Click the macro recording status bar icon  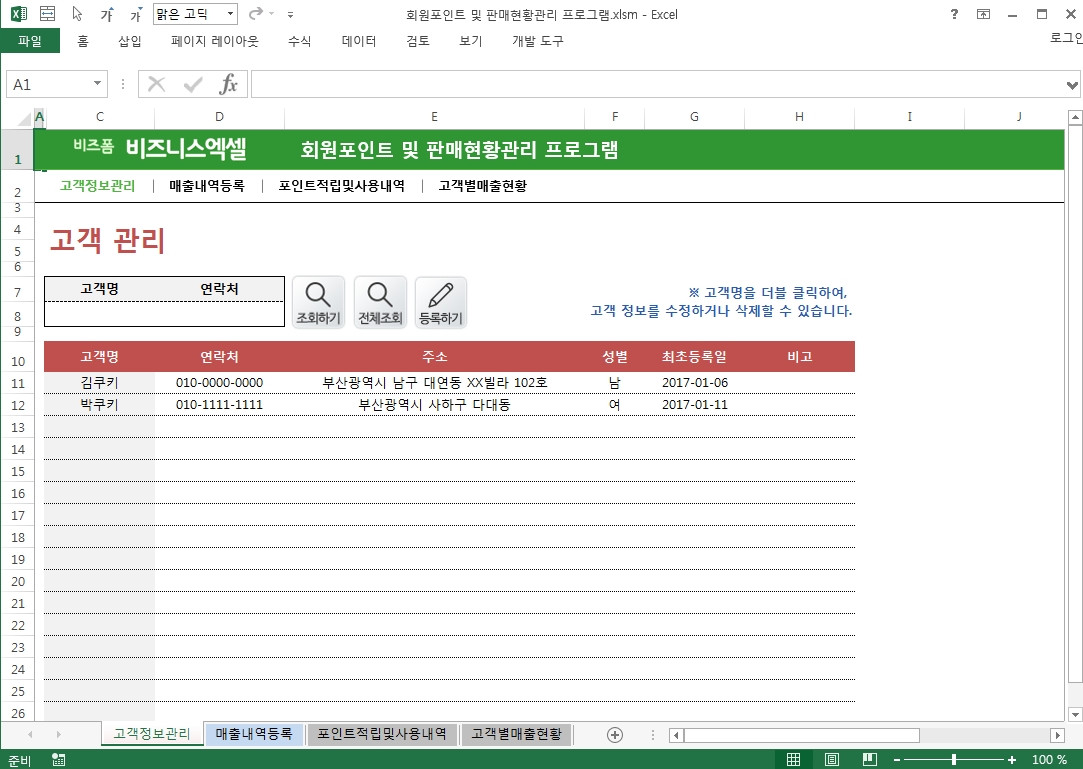(59, 760)
